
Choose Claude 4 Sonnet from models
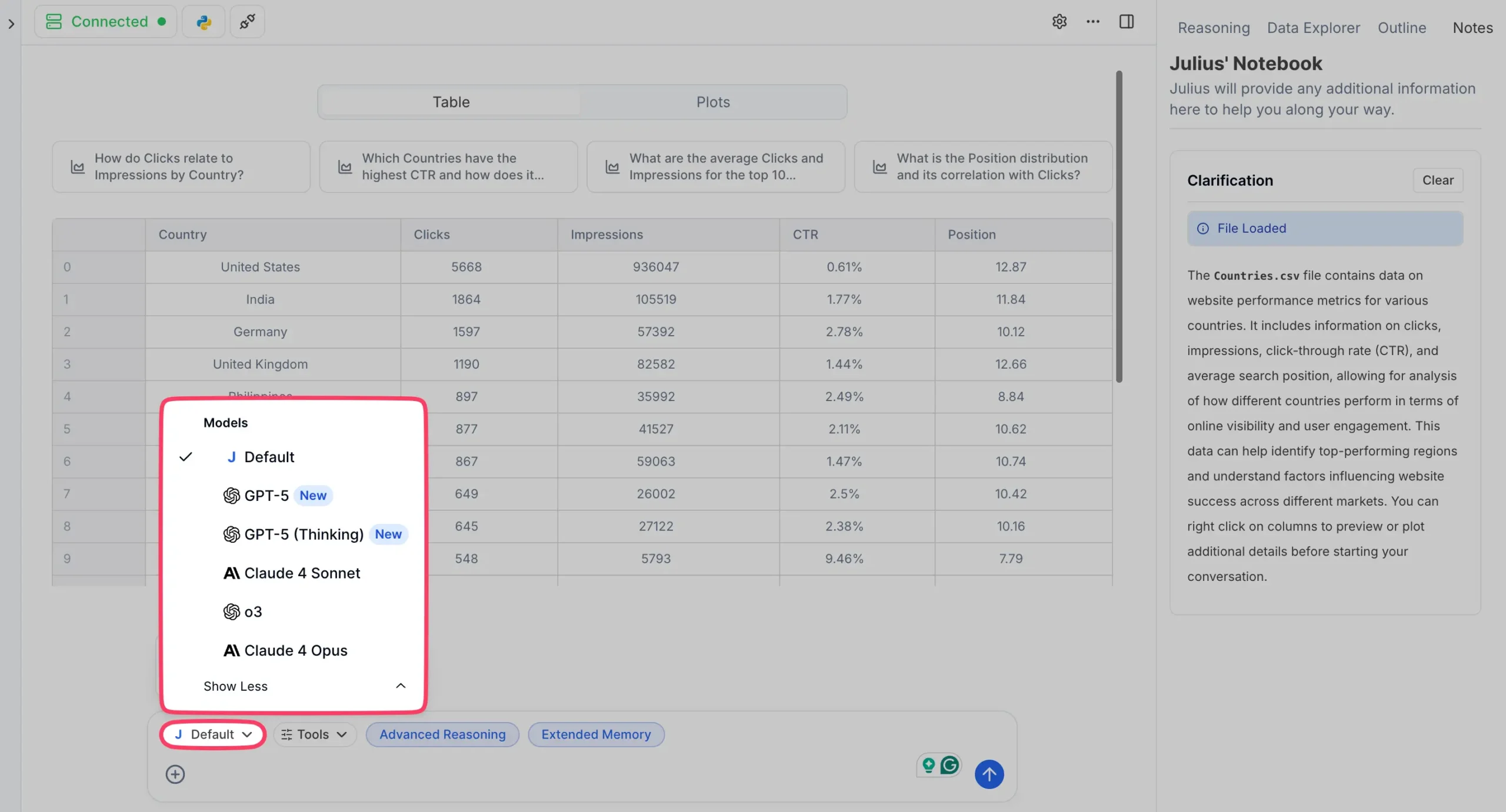(302, 573)
